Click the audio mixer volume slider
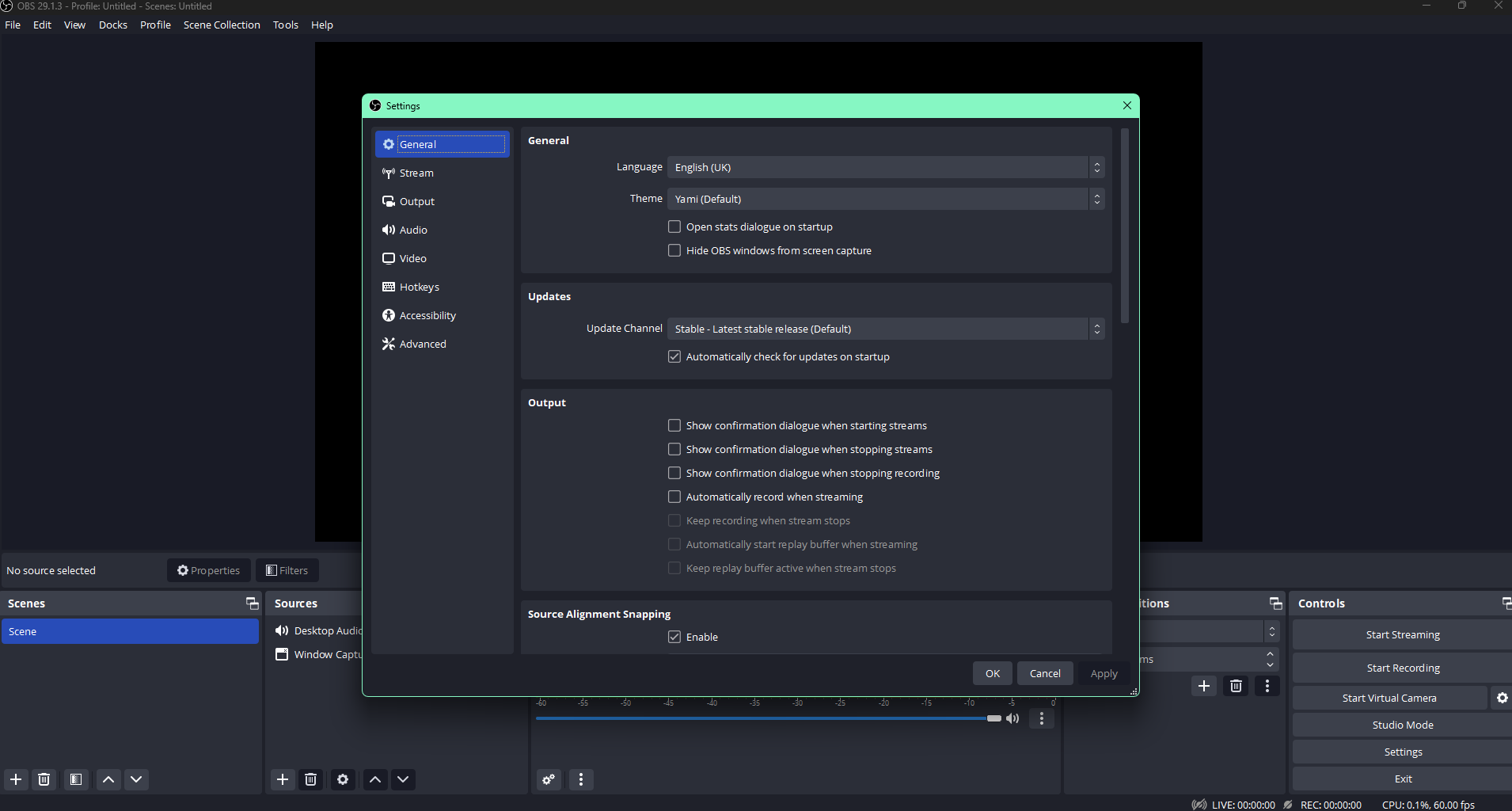This screenshot has height=811, width=1512. [x=768, y=718]
